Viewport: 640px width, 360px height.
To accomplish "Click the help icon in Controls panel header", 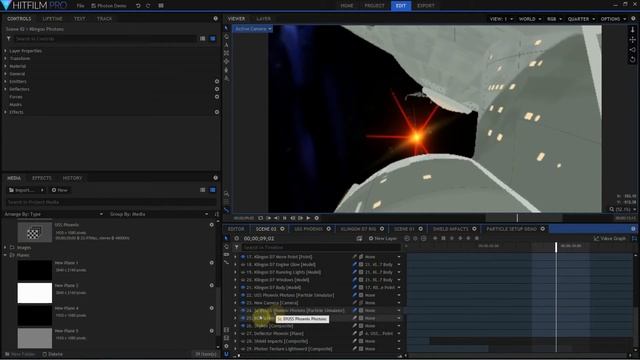I will click(216, 18).
